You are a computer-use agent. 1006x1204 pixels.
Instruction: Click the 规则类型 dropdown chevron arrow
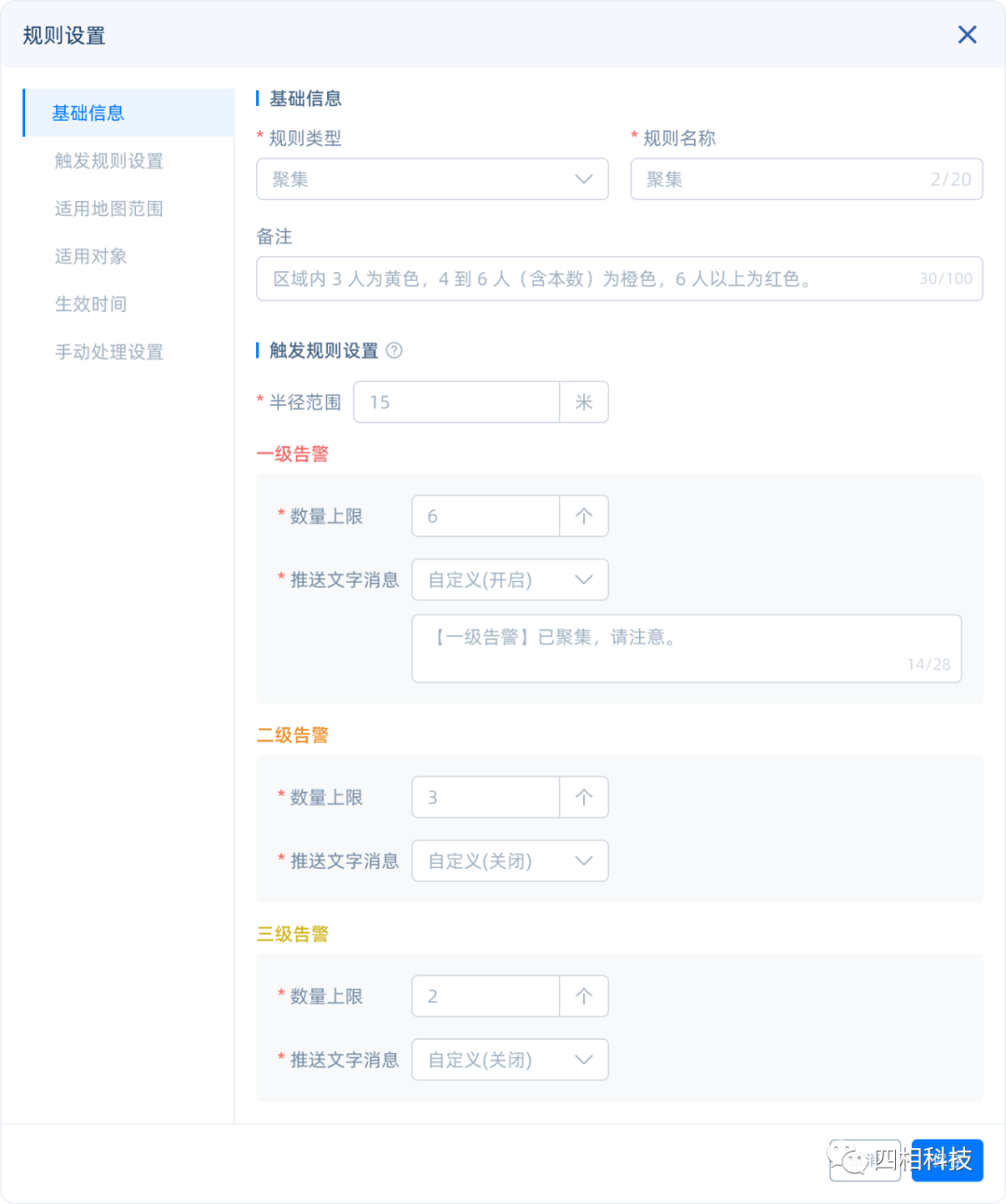point(584,179)
